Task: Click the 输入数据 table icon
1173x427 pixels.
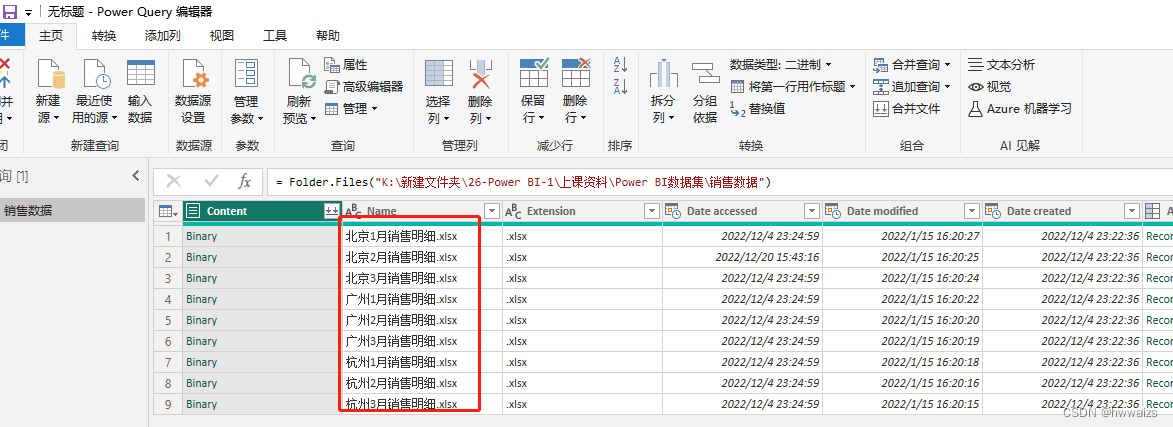Action: click(141, 75)
